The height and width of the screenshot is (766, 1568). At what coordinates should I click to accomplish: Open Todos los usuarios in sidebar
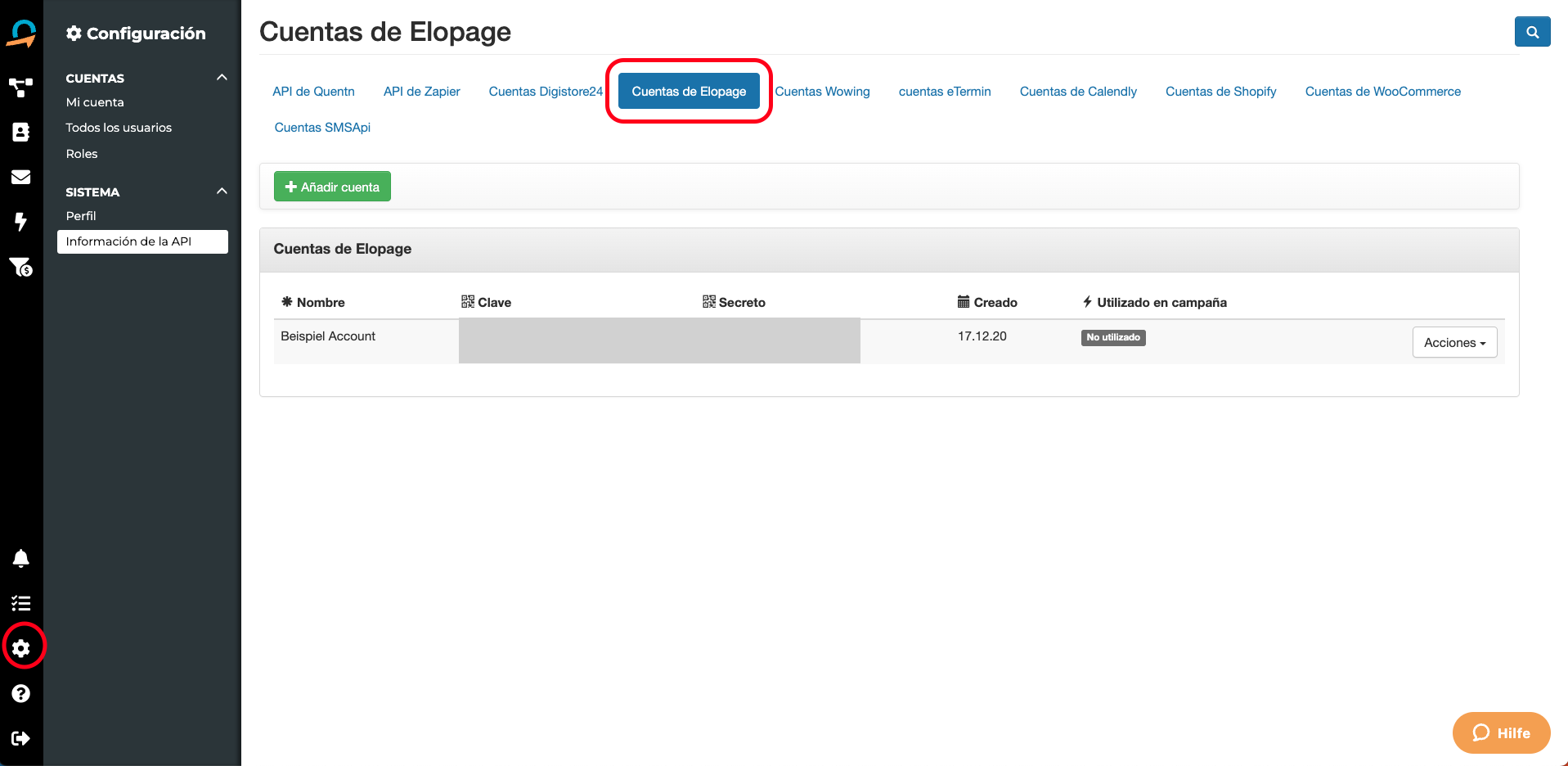coord(119,128)
